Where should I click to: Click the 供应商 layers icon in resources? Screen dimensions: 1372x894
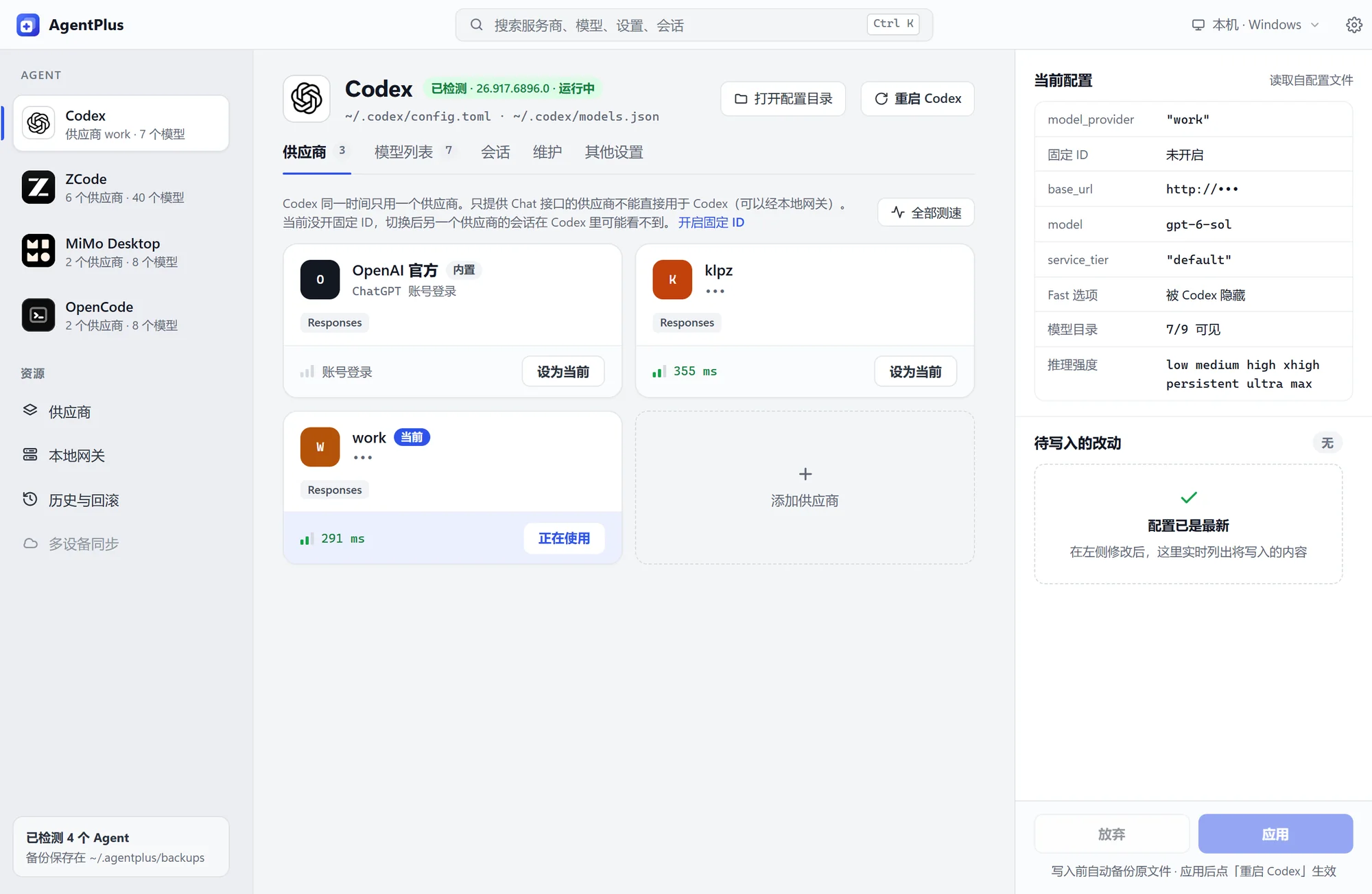pos(30,410)
